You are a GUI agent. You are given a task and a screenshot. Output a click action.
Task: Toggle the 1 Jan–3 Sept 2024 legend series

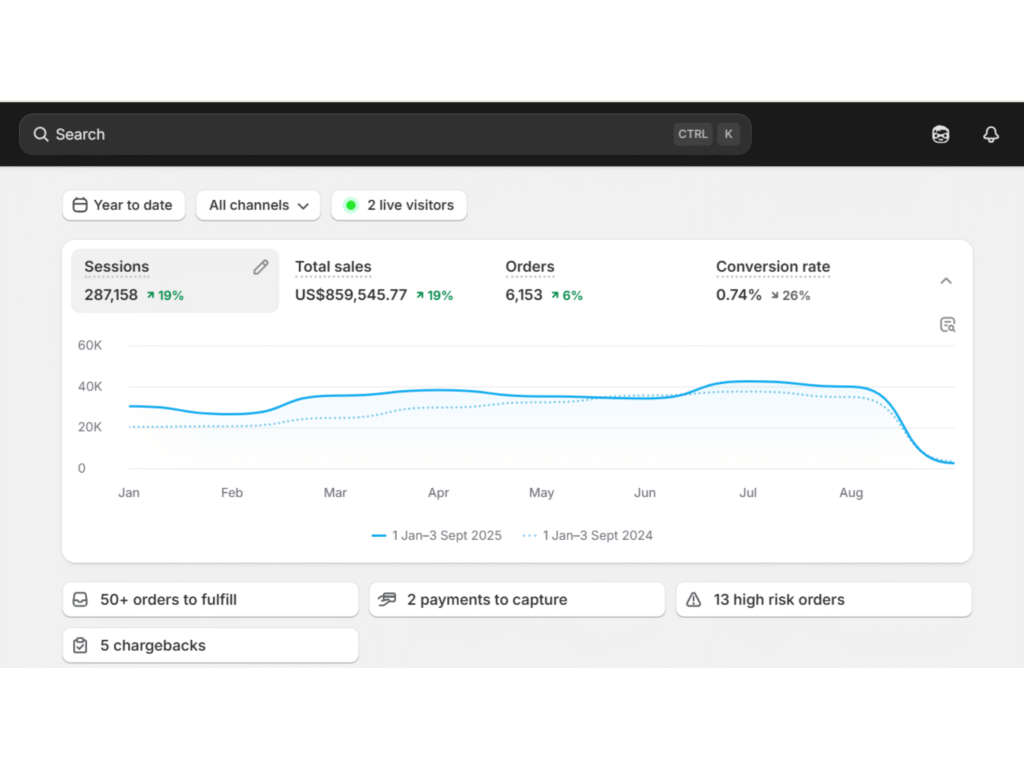[x=588, y=536]
